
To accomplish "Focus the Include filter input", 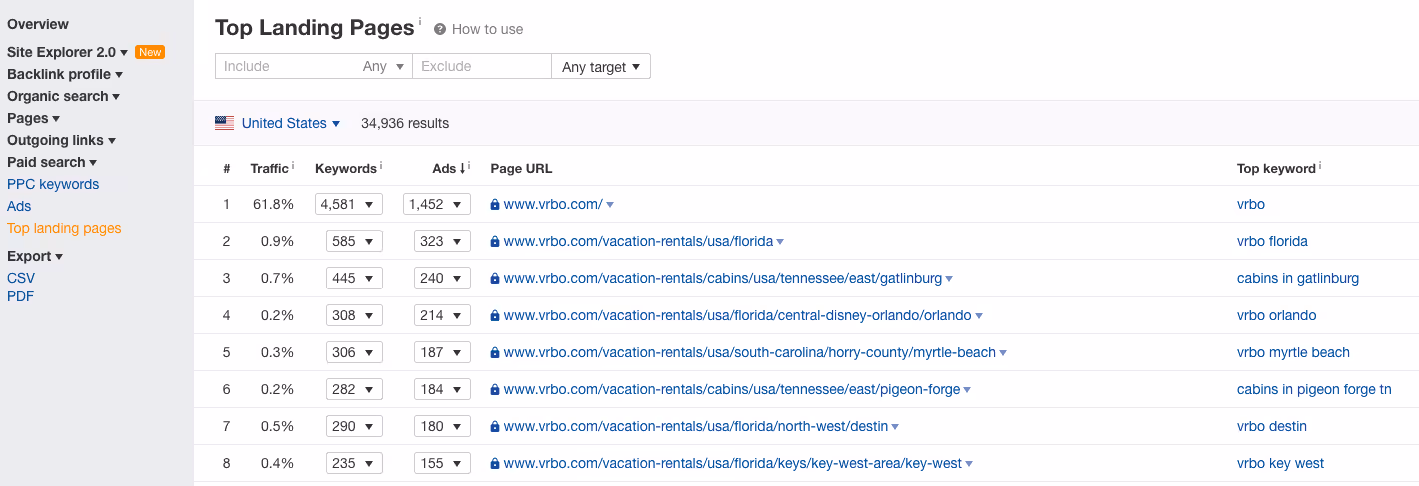I will click(x=288, y=66).
